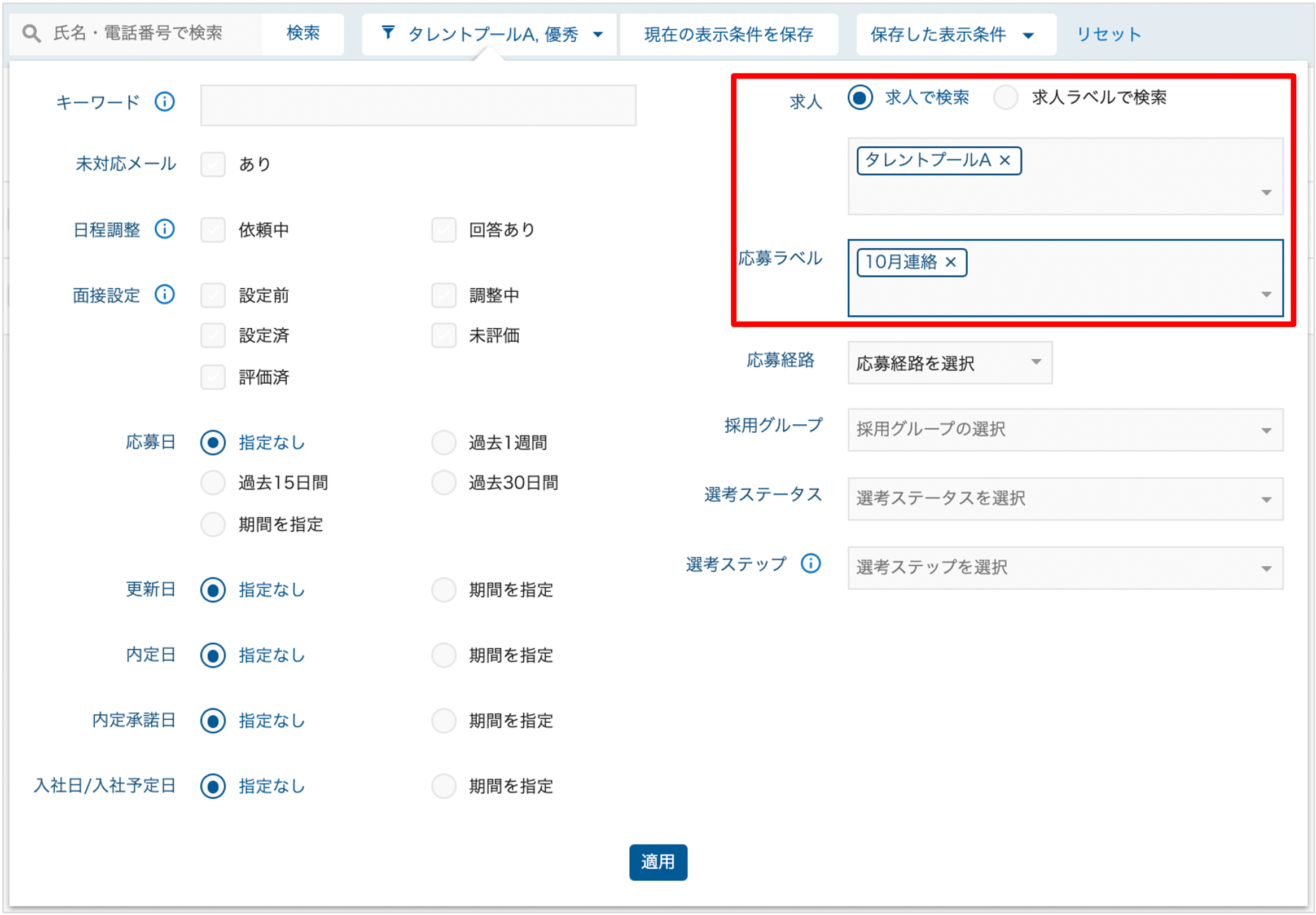Open 保存した表示条件 menu
1316x915 pixels.
click(x=955, y=34)
